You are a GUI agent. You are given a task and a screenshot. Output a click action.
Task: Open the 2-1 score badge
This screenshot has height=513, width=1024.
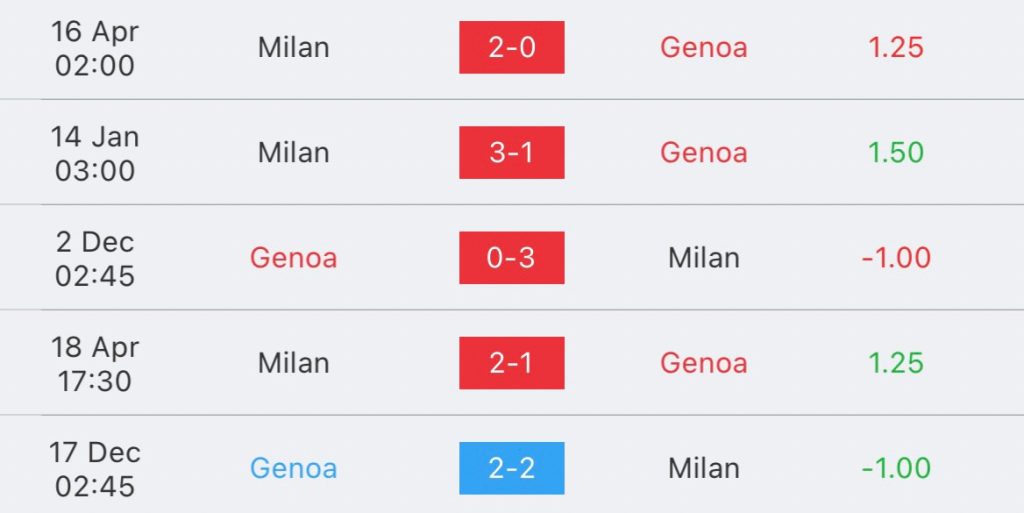[511, 363]
